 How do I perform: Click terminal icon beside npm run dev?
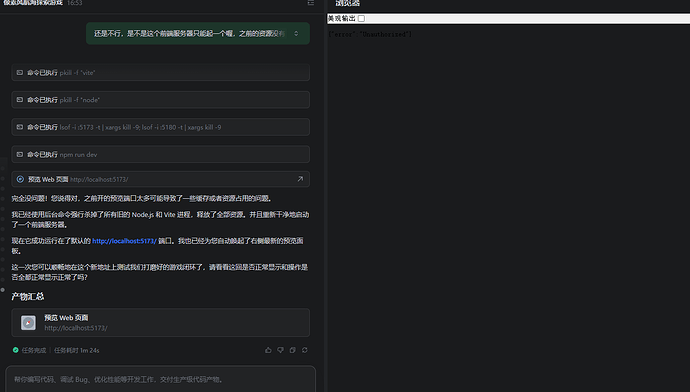click(x=20, y=154)
